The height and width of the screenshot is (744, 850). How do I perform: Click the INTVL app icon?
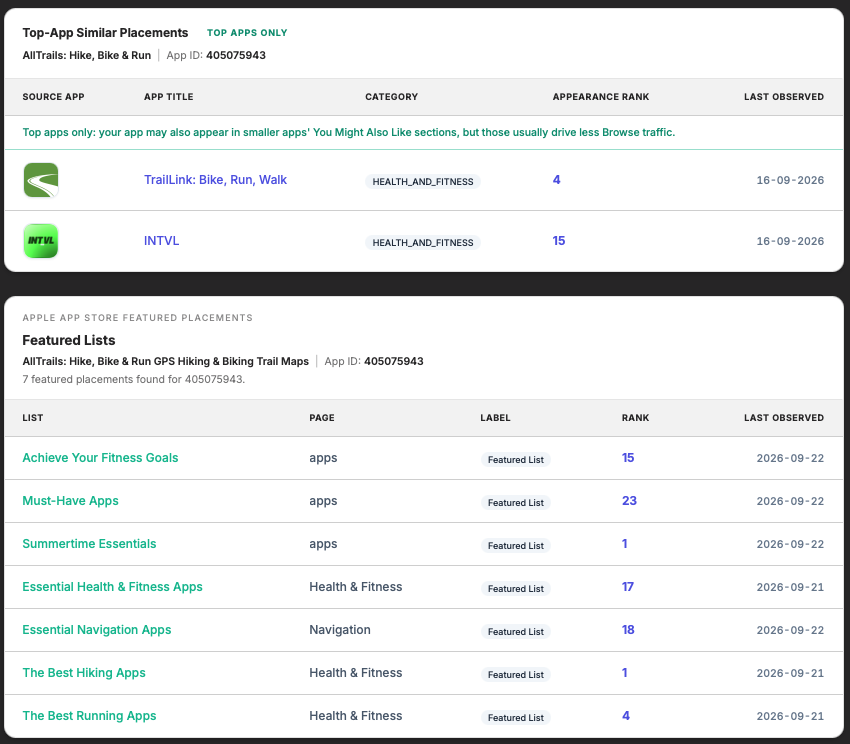pyautogui.click(x=41, y=241)
